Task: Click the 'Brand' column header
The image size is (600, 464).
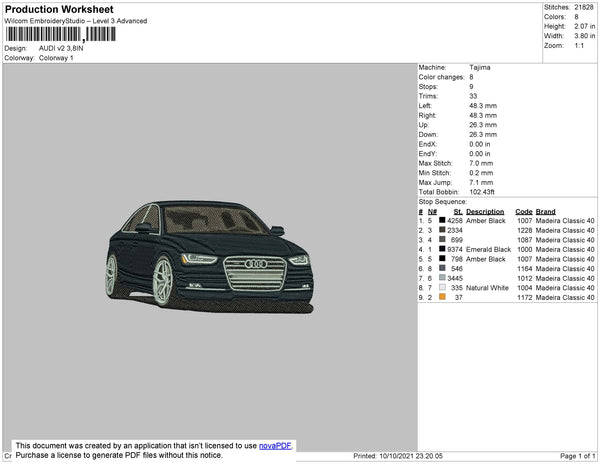Action: pos(545,212)
